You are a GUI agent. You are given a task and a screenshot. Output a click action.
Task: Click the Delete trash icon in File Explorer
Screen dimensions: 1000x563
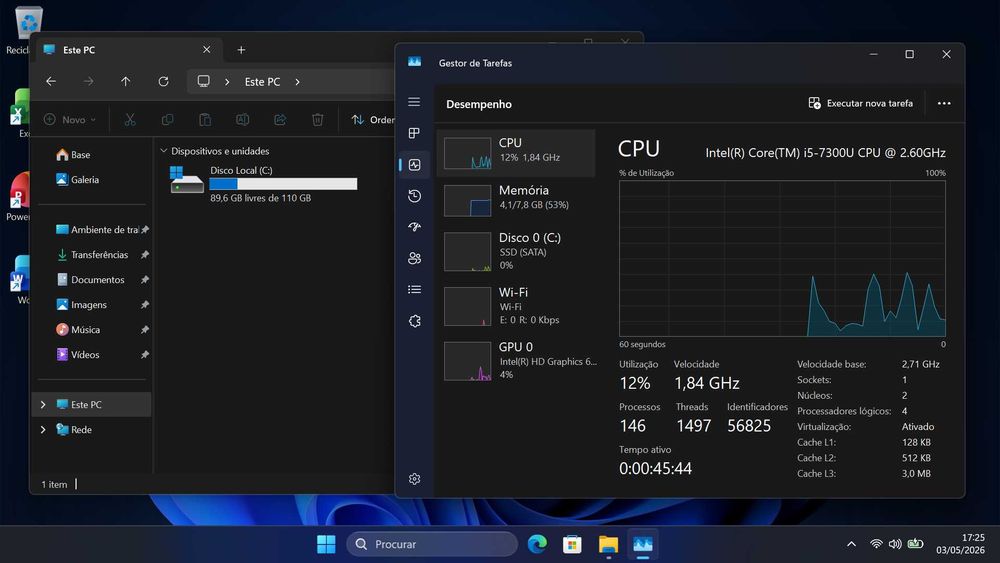(318, 119)
